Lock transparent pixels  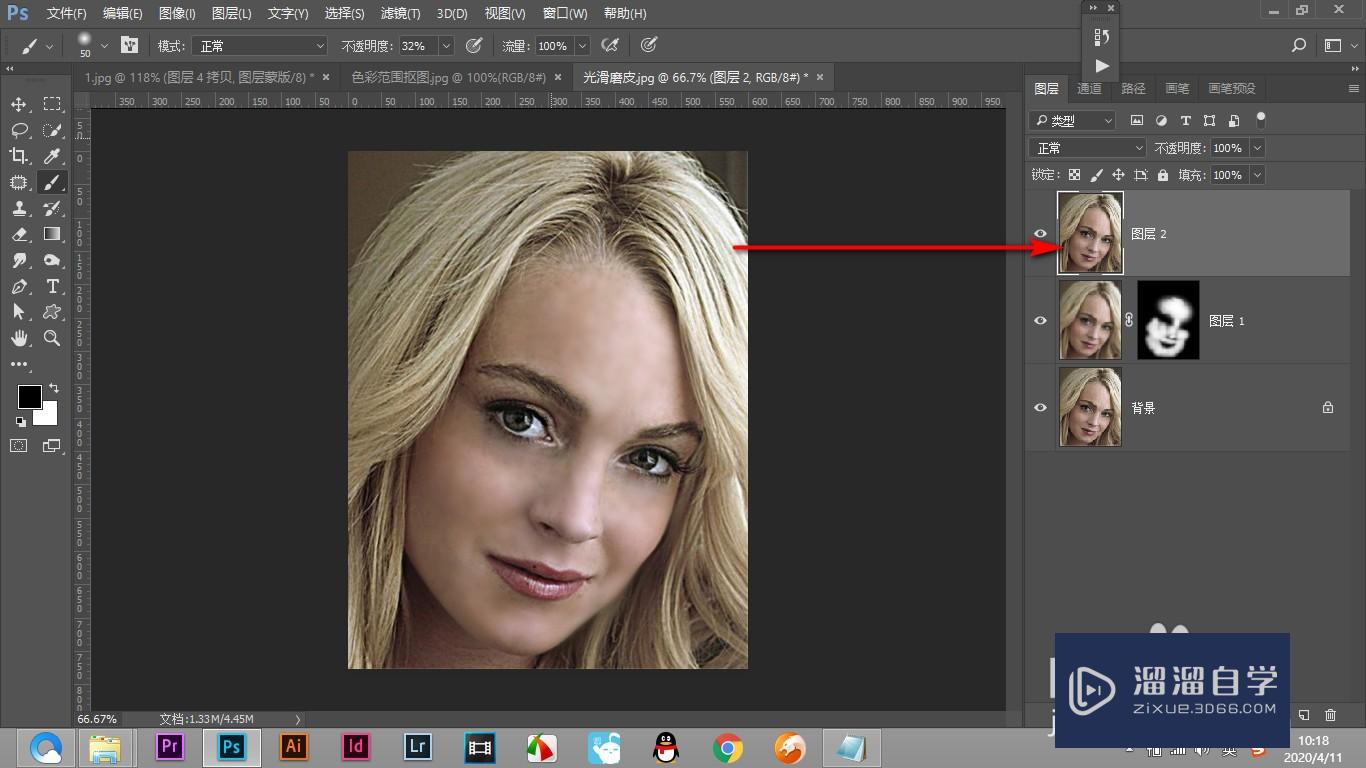click(x=1074, y=174)
